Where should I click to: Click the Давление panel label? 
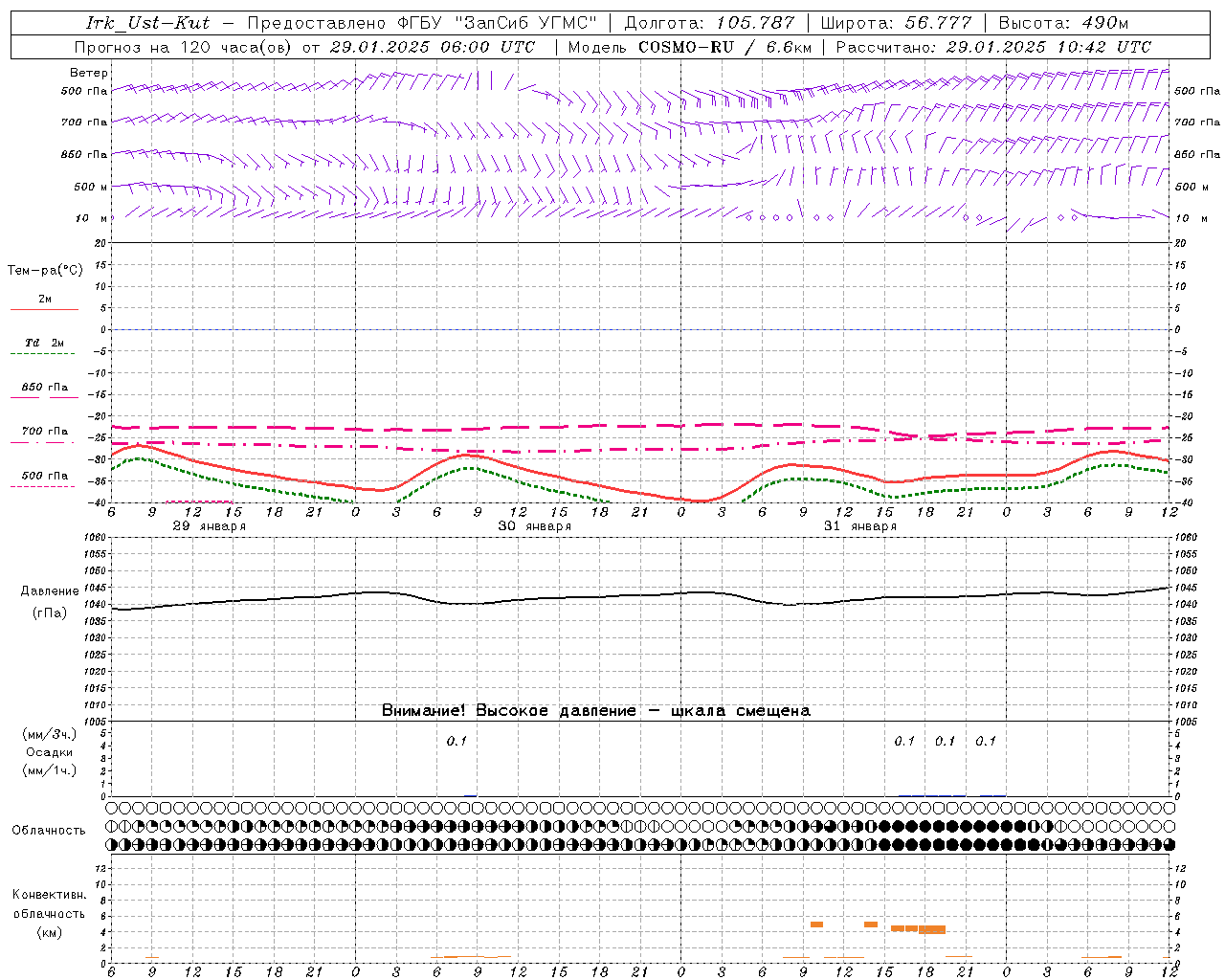click(50, 591)
